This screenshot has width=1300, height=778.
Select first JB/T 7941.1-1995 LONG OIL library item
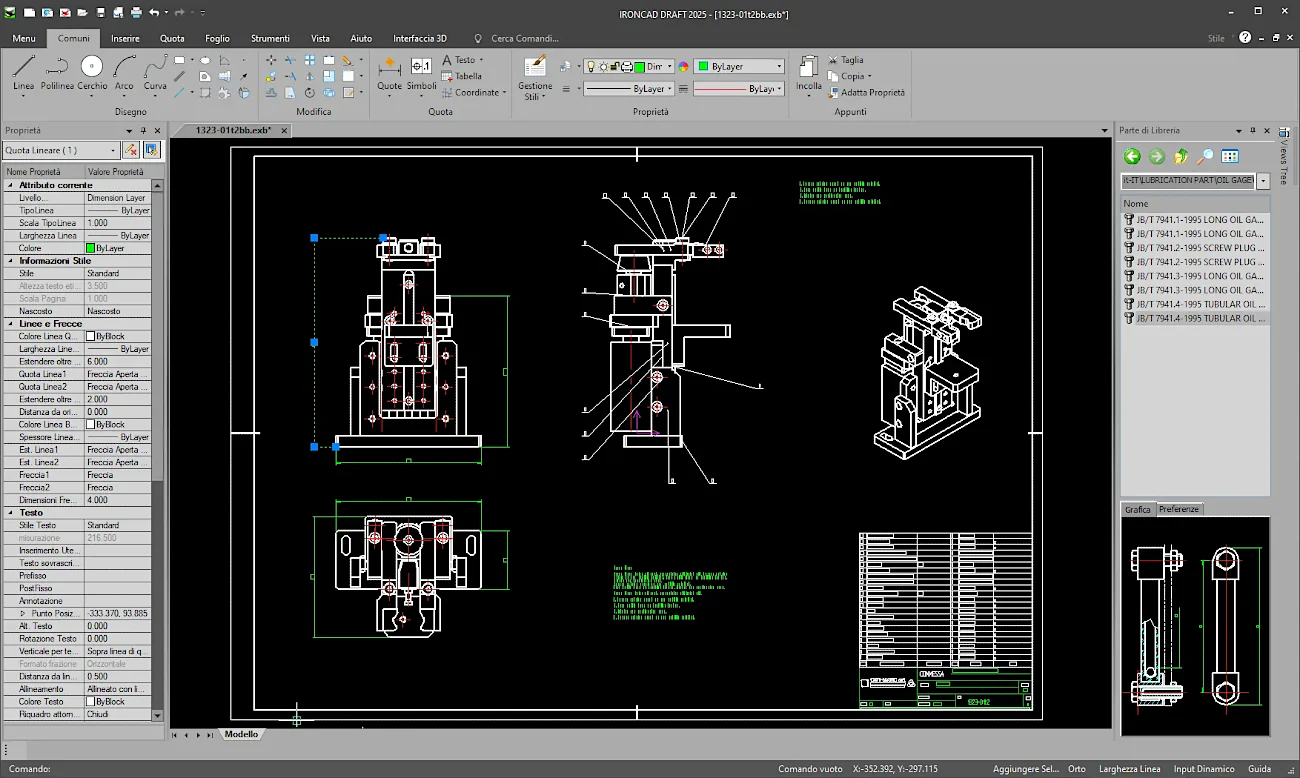pyautogui.click(x=1196, y=219)
